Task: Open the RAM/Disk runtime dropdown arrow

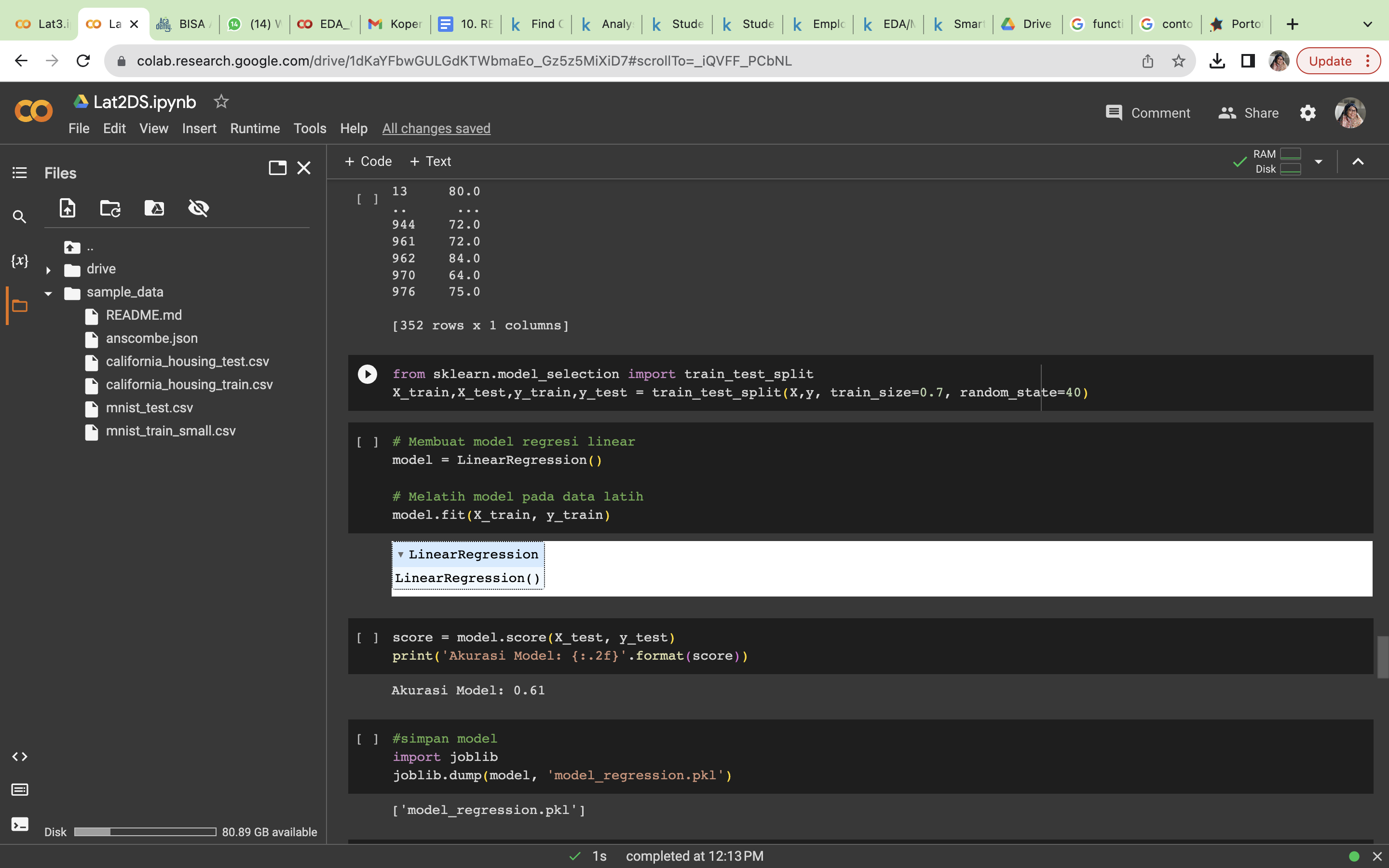Action: pos(1319,162)
